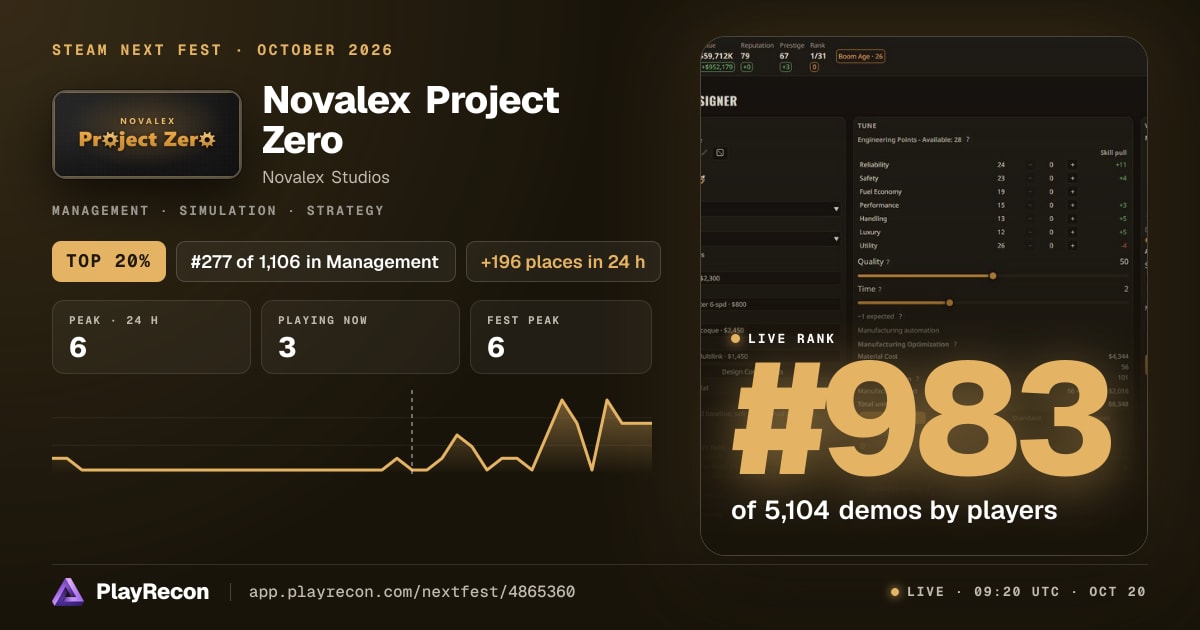Open the dropdown just below the tool icons
The height and width of the screenshot is (630, 1200).
point(770,209)
